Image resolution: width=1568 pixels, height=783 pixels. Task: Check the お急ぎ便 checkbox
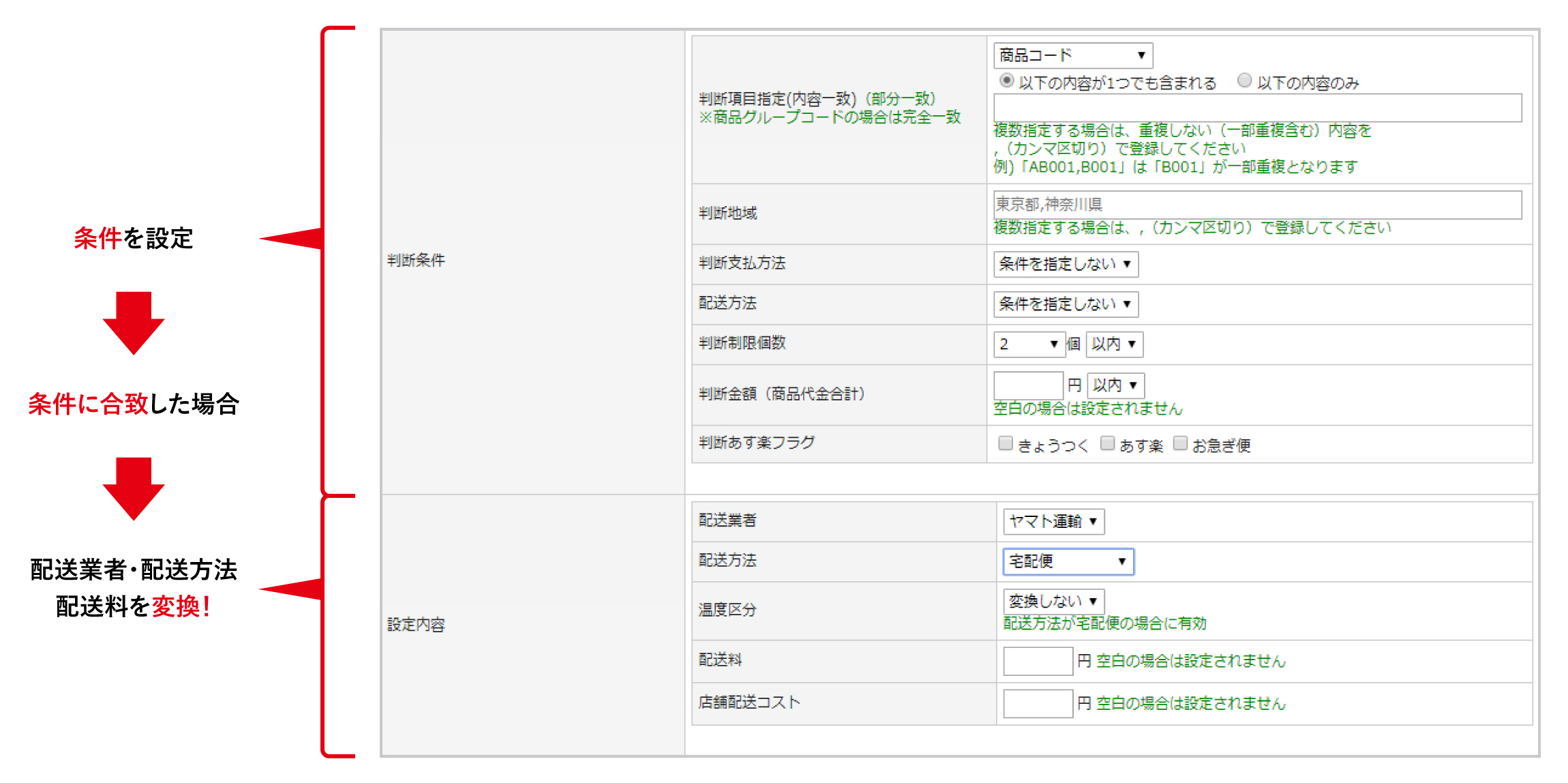tap(1180, 443)
